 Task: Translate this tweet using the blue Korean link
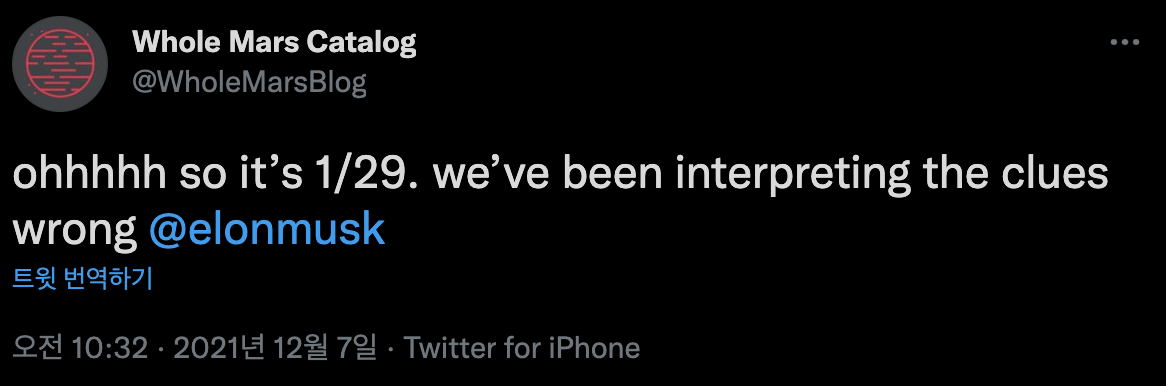[x=83, y=280]
